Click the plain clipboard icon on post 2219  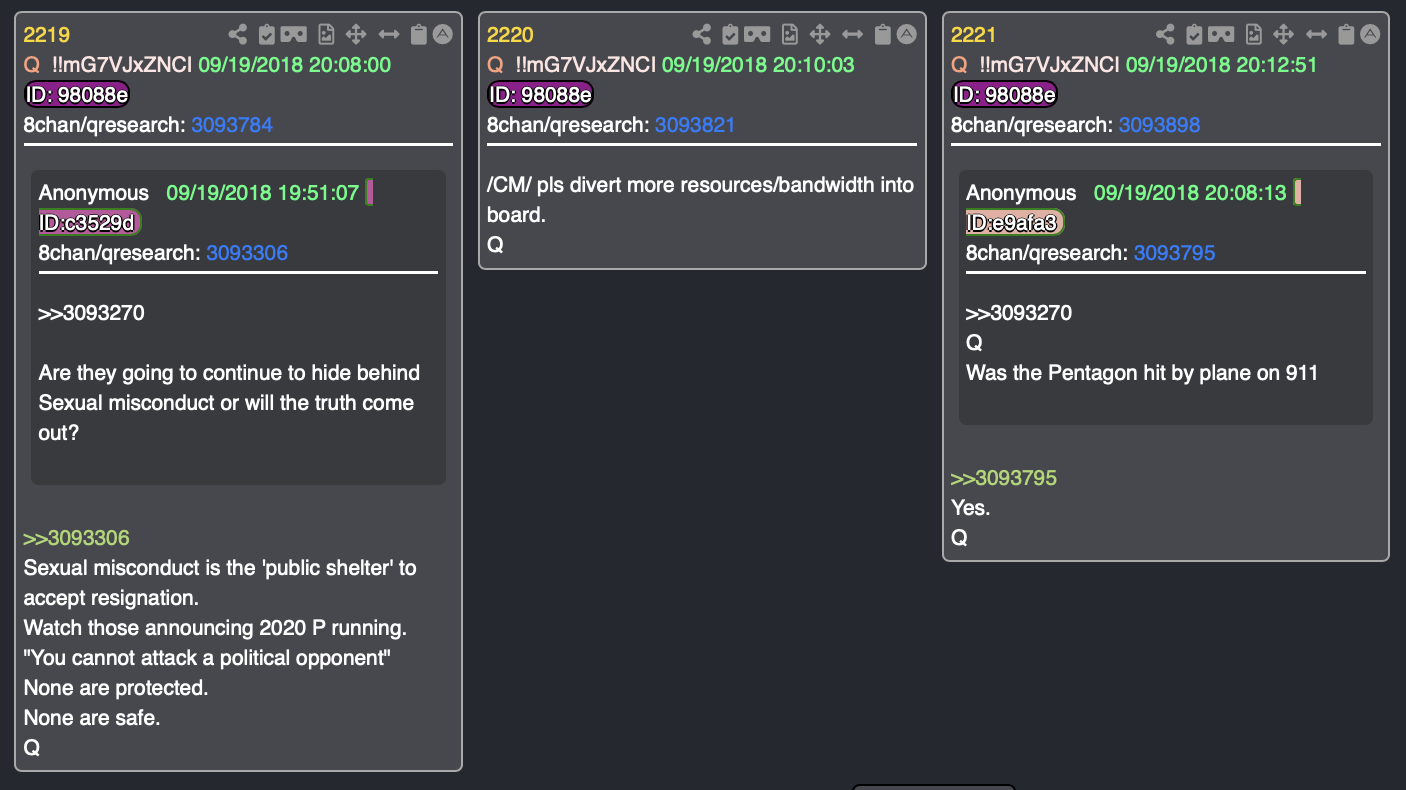coord(419,35)
